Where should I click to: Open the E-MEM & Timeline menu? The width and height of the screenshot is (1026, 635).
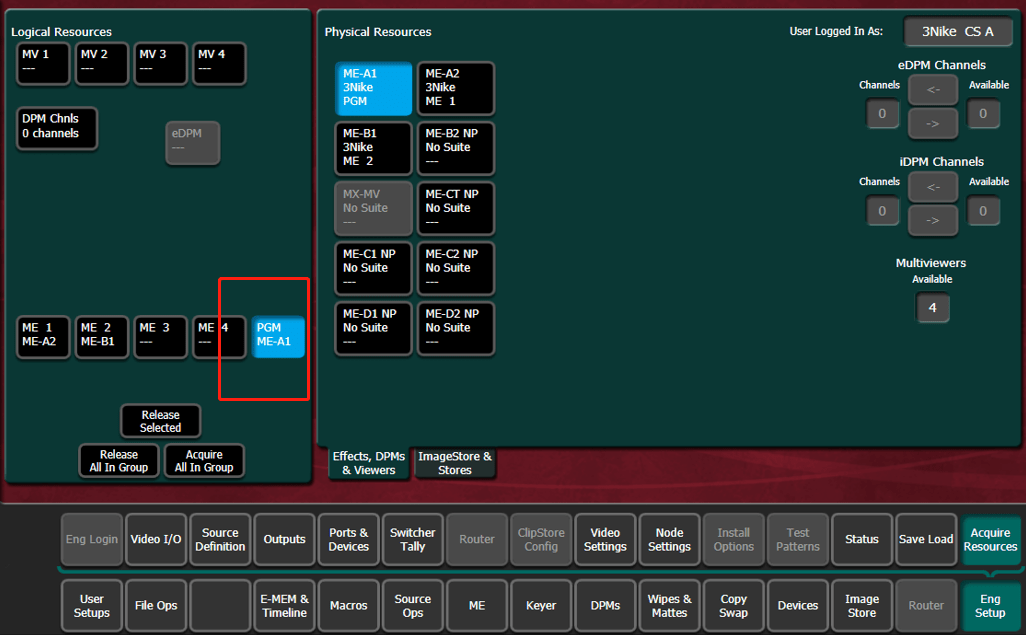(x=284, y=605)
